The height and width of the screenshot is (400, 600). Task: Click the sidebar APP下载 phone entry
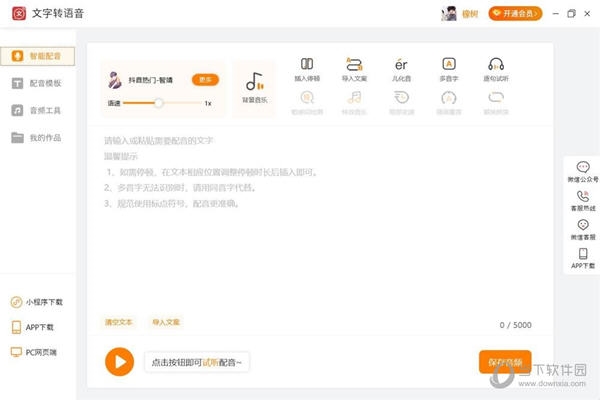(33, 327)
